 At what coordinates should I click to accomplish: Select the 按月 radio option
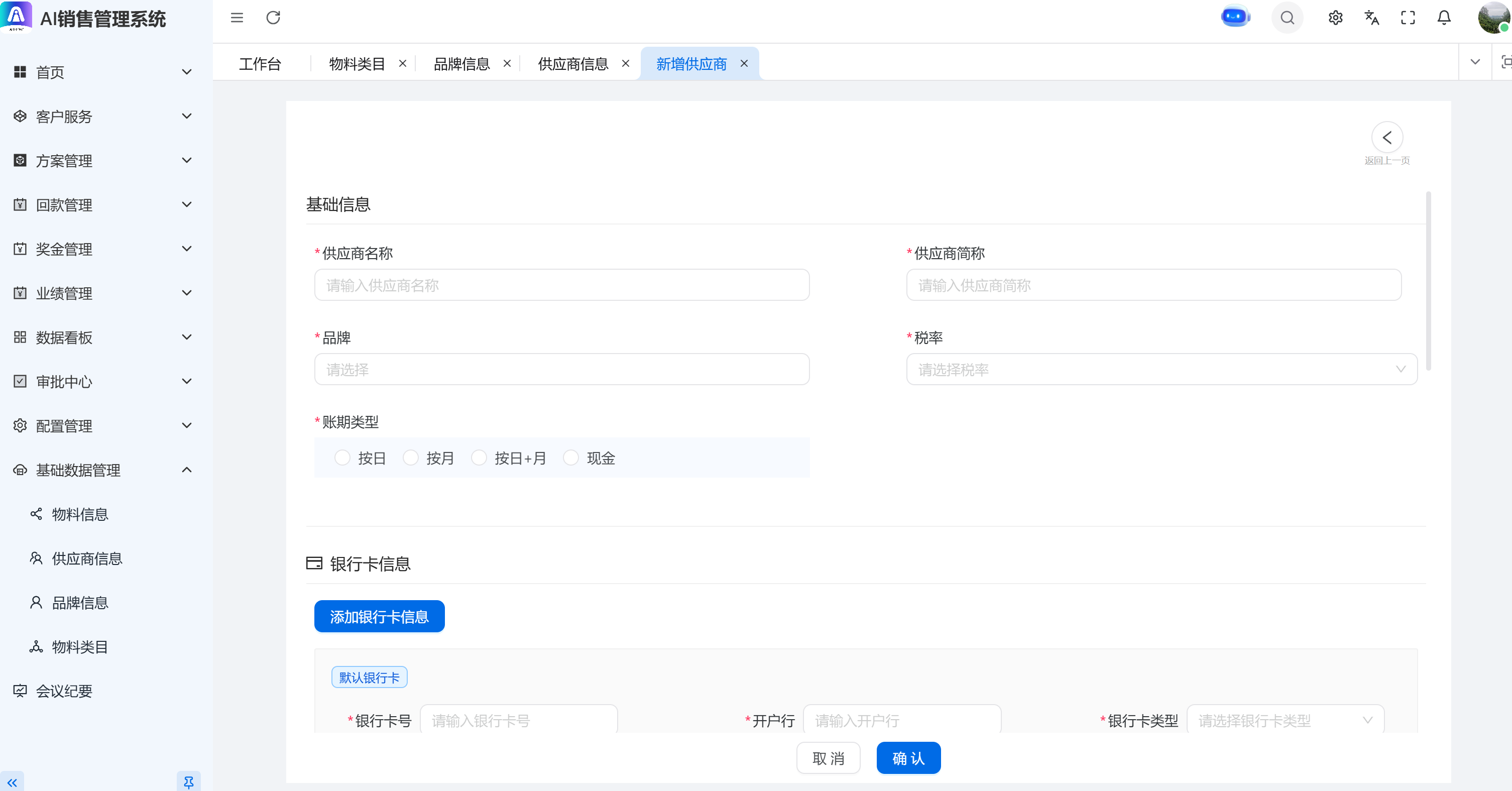pyautogui.click(x=411, y=458)
